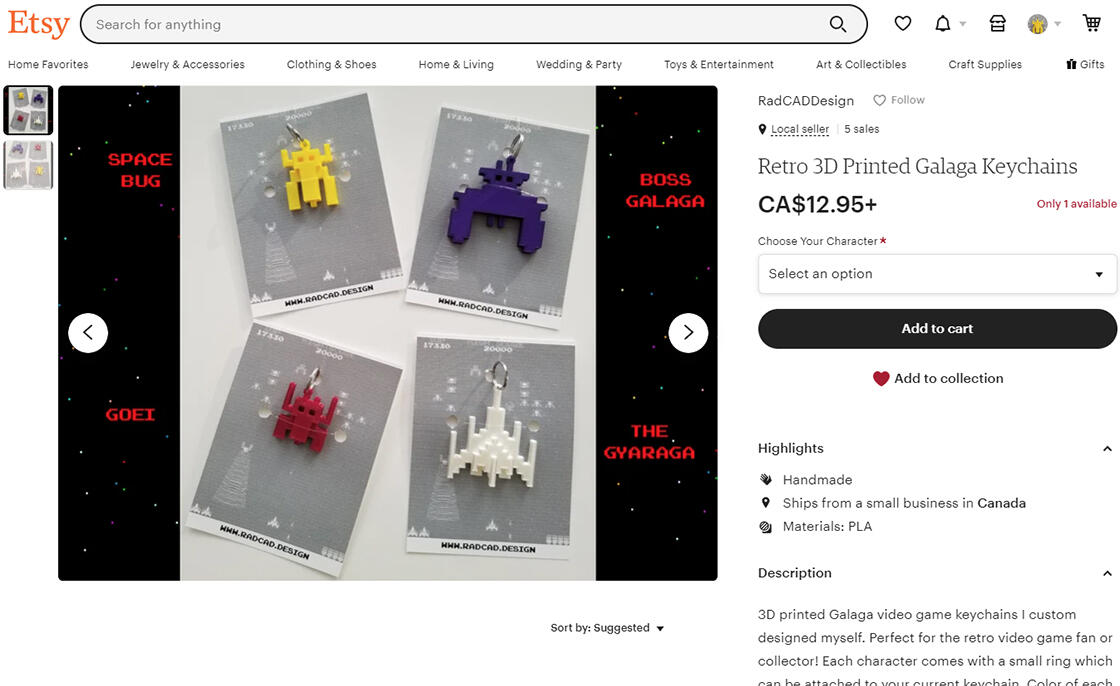Open the Toys & Entertainment category
The image size is (1120, 686).
pyautogui.click(x=719, y=64)
